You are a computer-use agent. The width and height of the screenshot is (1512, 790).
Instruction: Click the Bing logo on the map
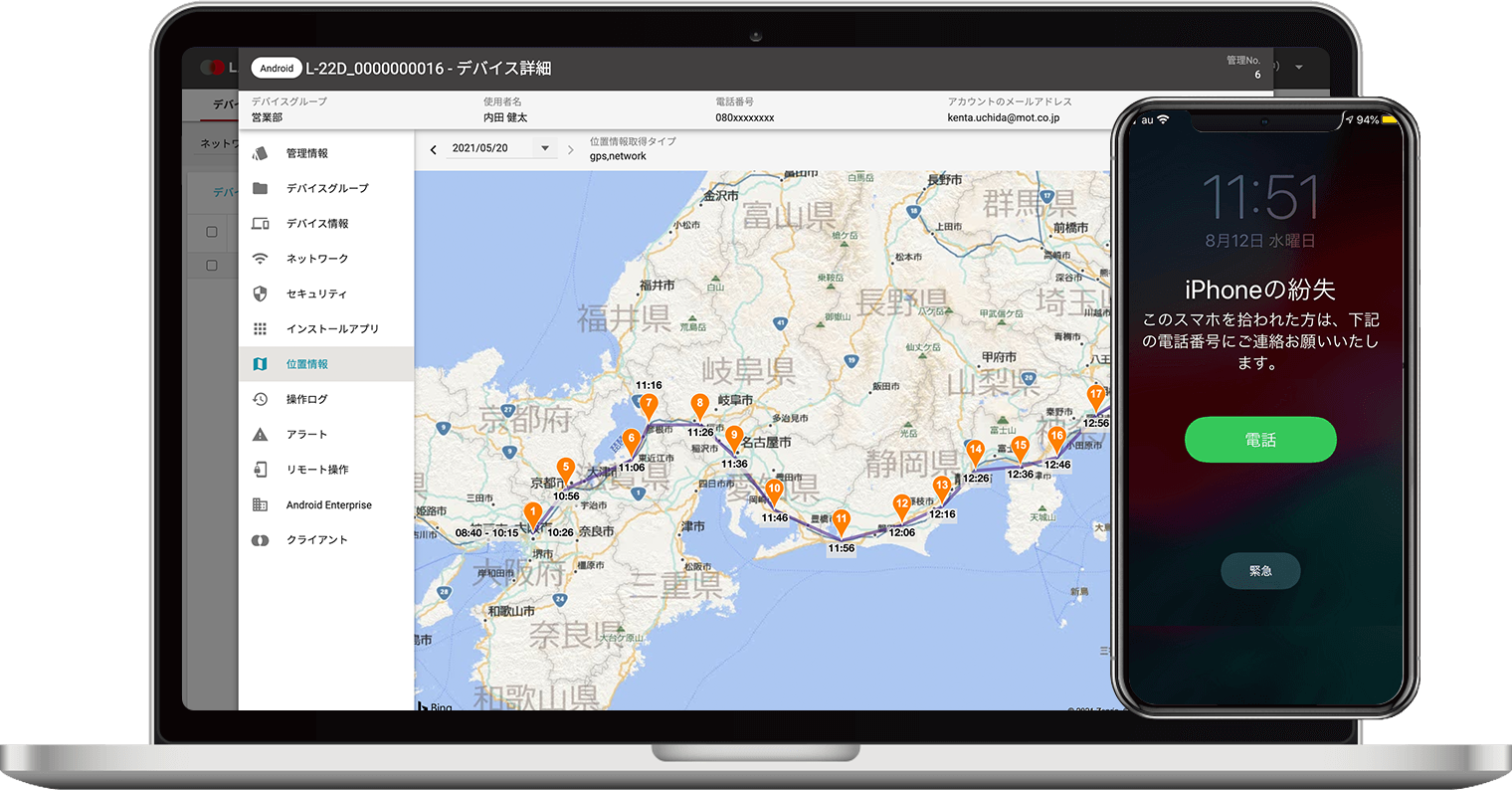pos(435,706)
